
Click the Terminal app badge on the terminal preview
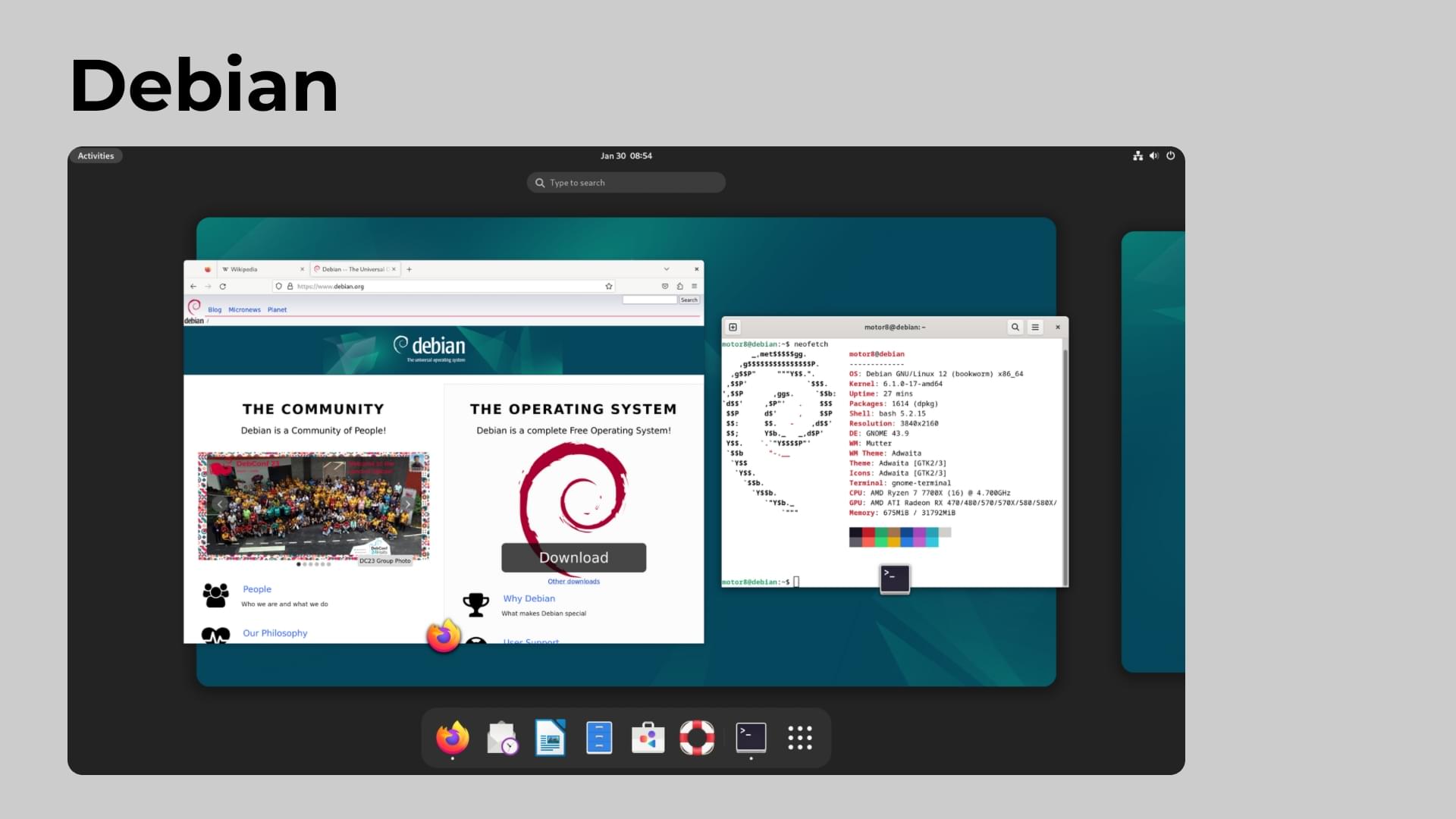tap(895, 579)
